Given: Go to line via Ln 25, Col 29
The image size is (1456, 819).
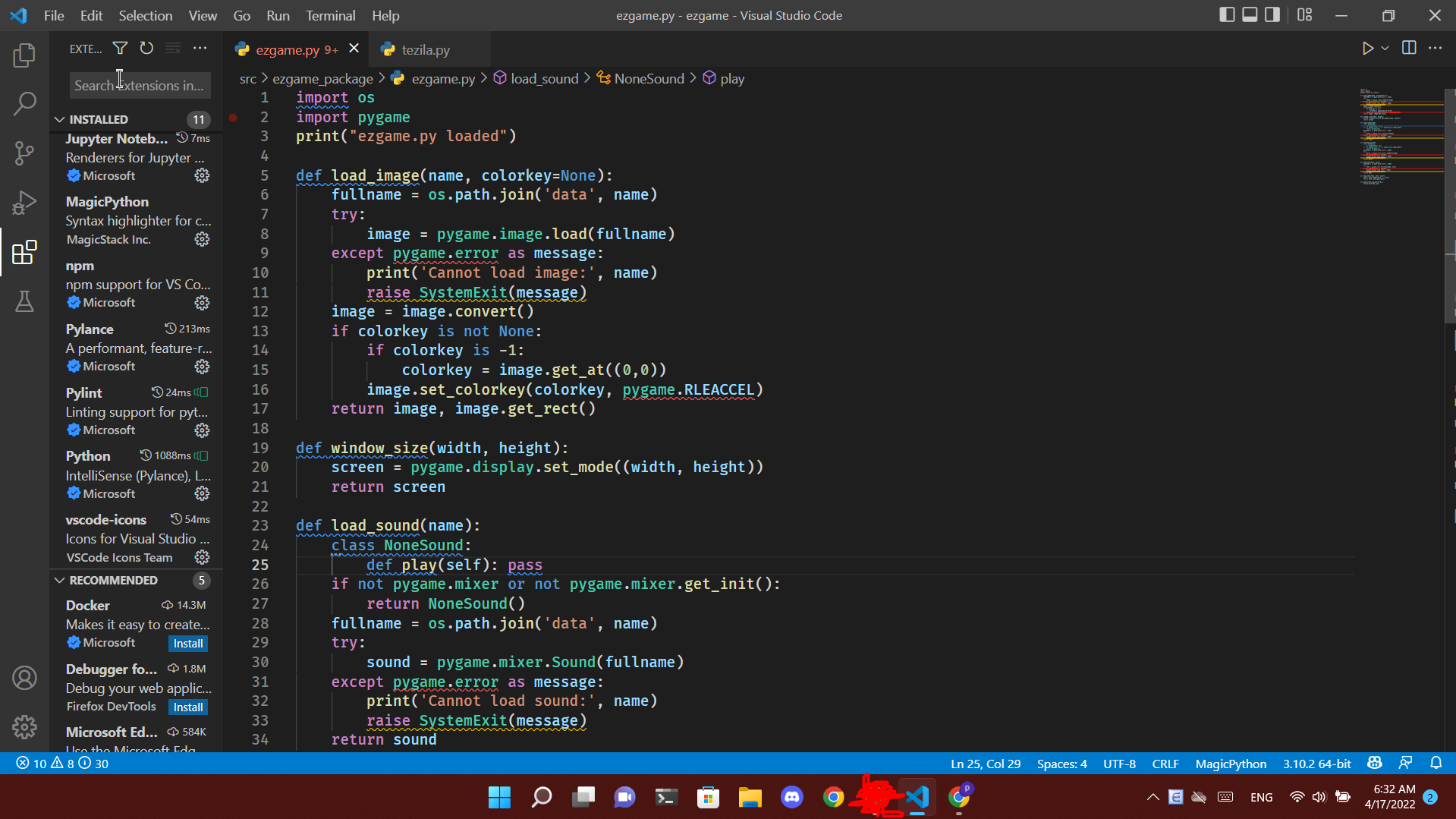Looking at the screenshot, I should 986,764.
